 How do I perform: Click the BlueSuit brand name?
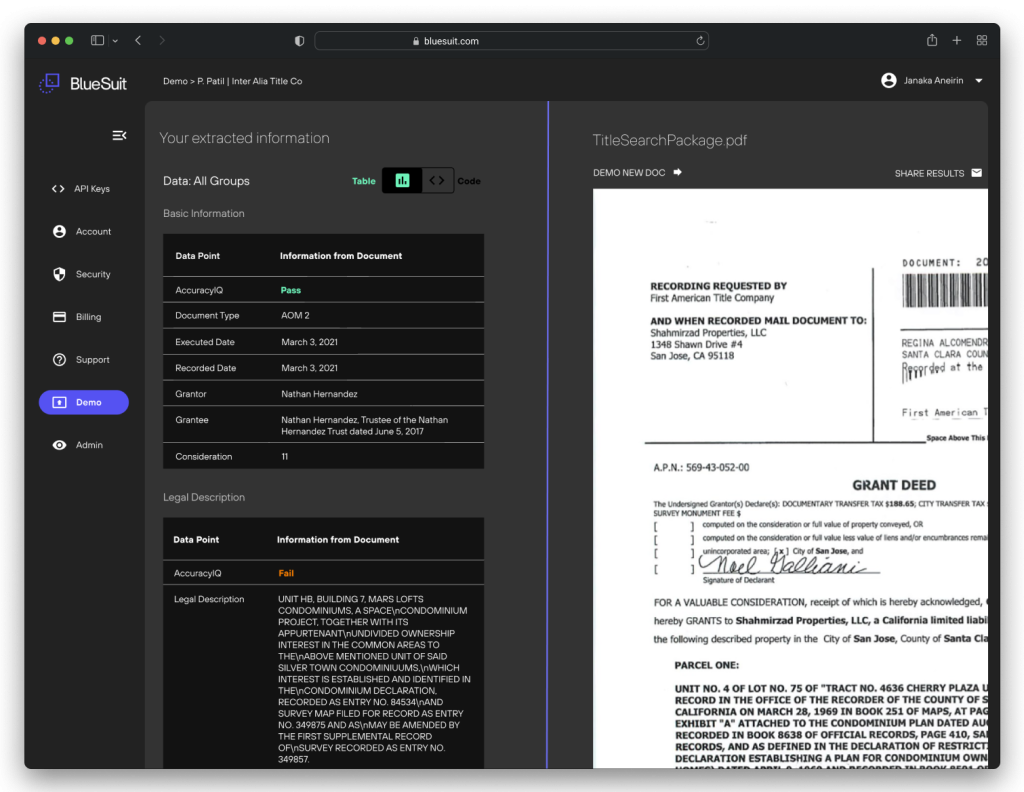(98, 84)
